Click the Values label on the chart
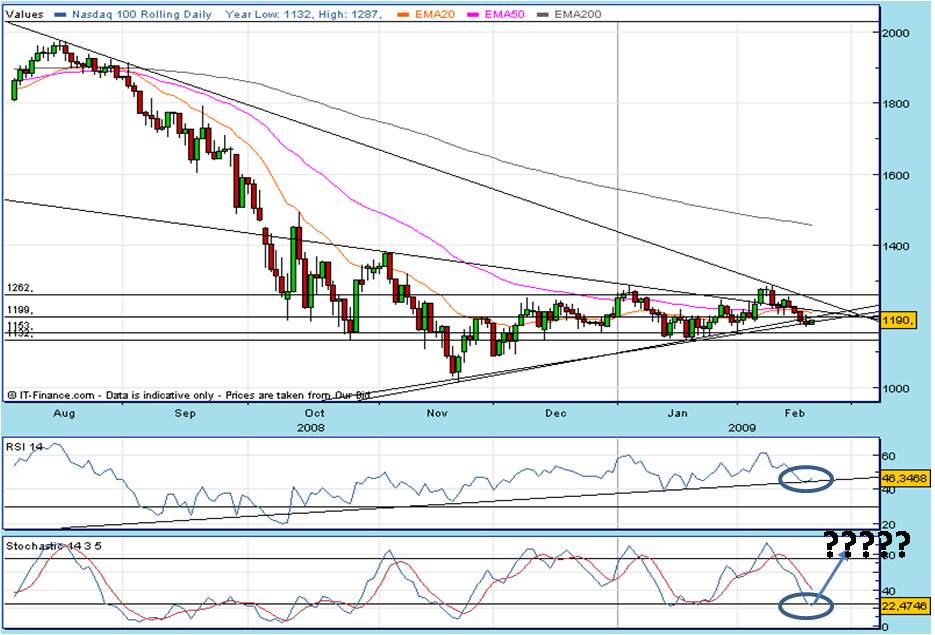The image size is (935, 635). pyautogui.click(x=24, y=14)
